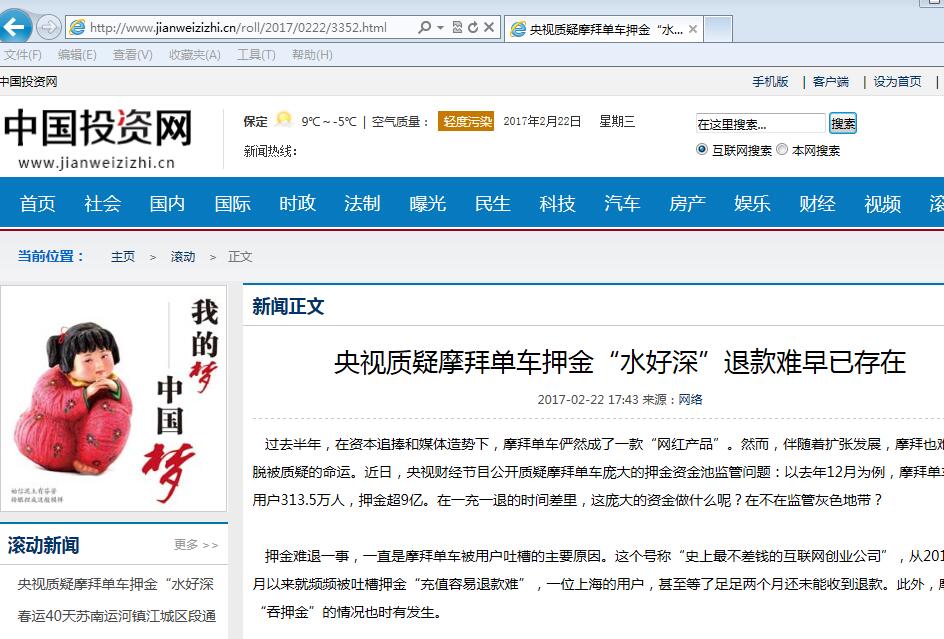This screenshot has height=639, width=944.
Task: Click the 中国投资网 text in the top bar
Action: coord(29,81)
